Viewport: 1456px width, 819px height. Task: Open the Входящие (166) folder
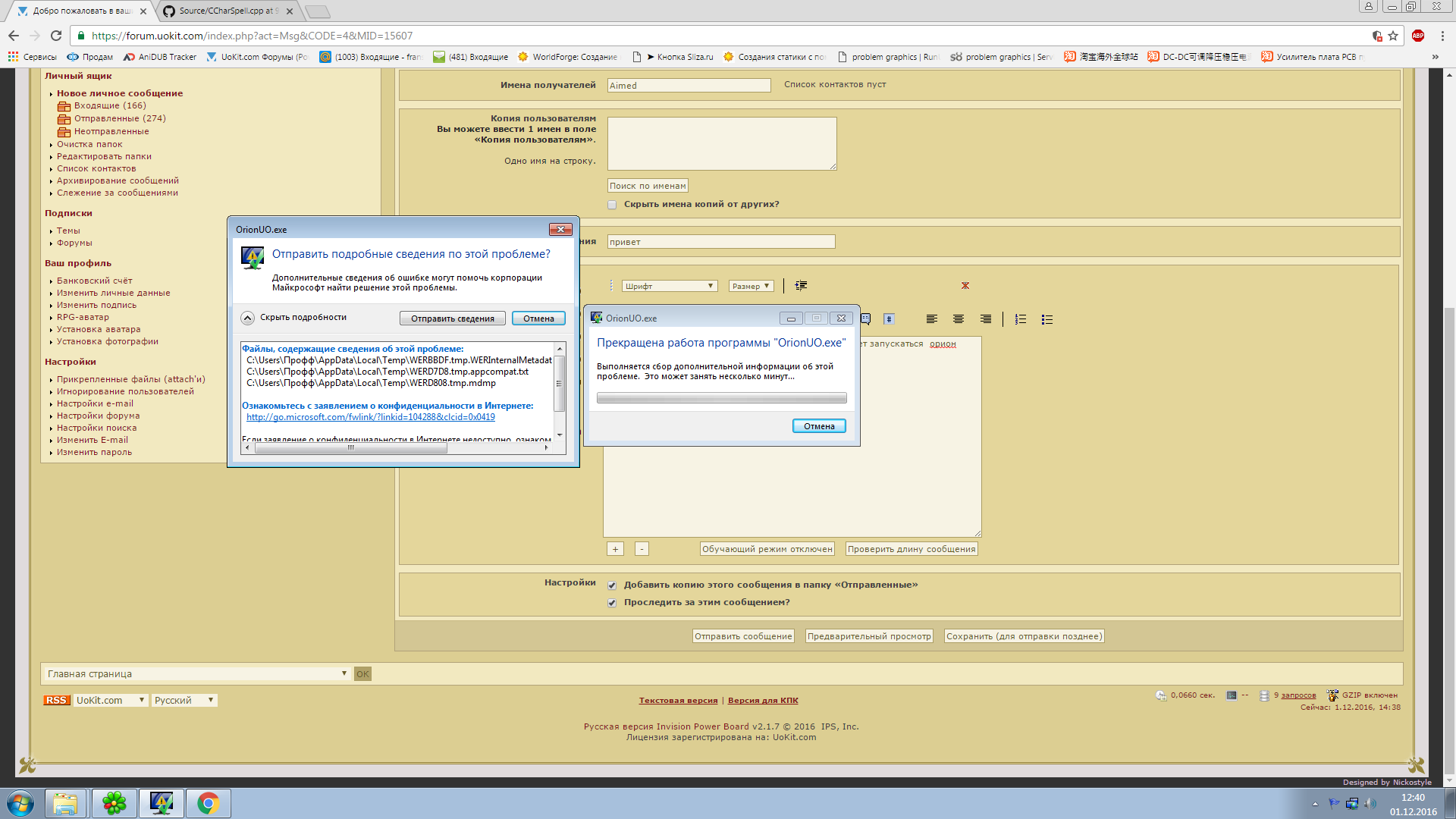click(109, 105)
